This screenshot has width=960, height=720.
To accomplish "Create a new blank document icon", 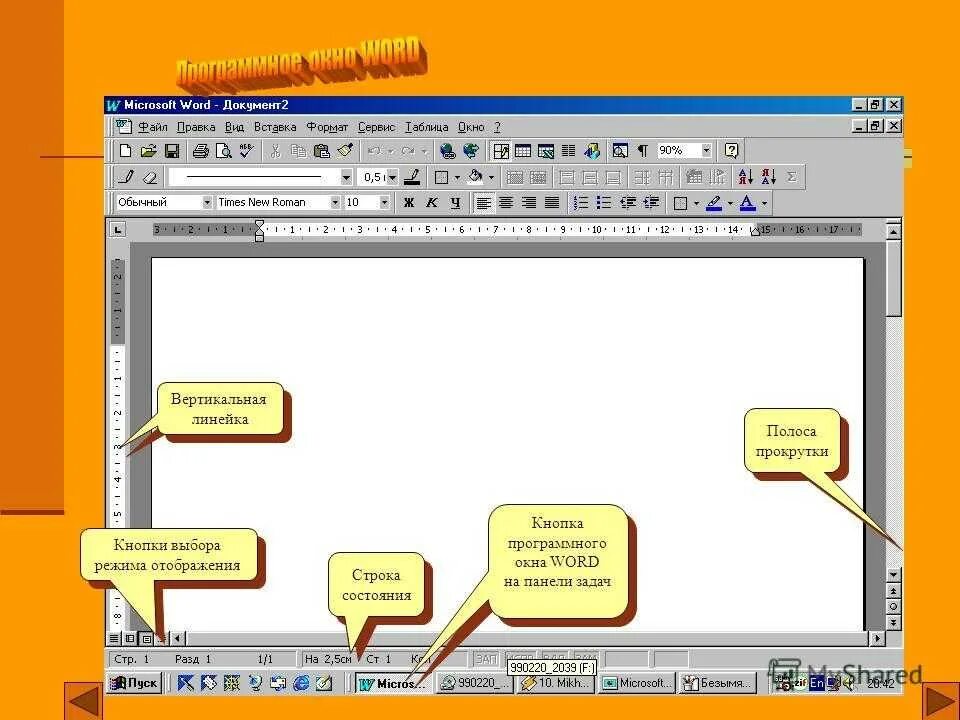I will tap(126, 151).
